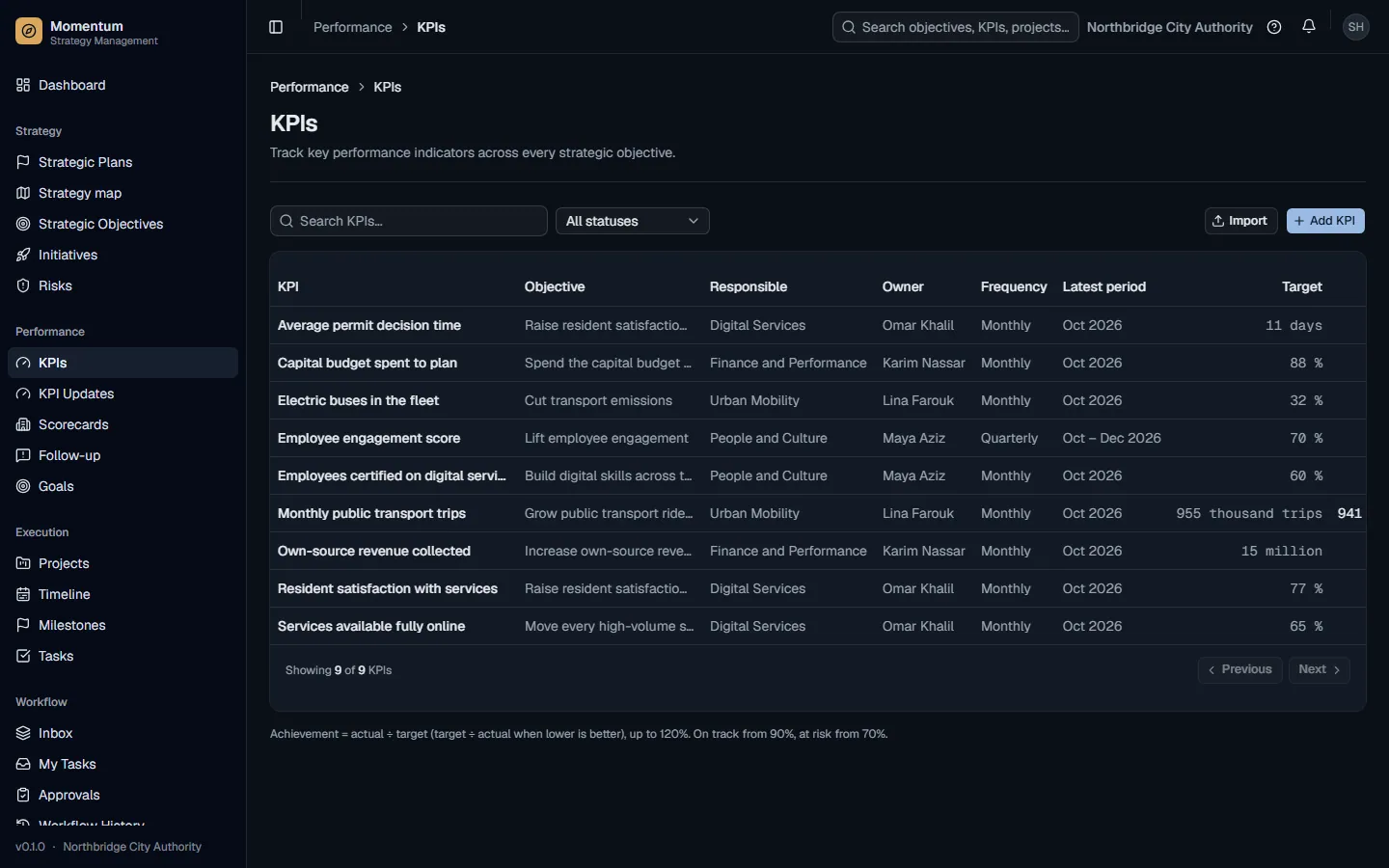The width and height of the screenshot is (1389, 868).
Task: Open notifications bell icon
Action: 1309,27
